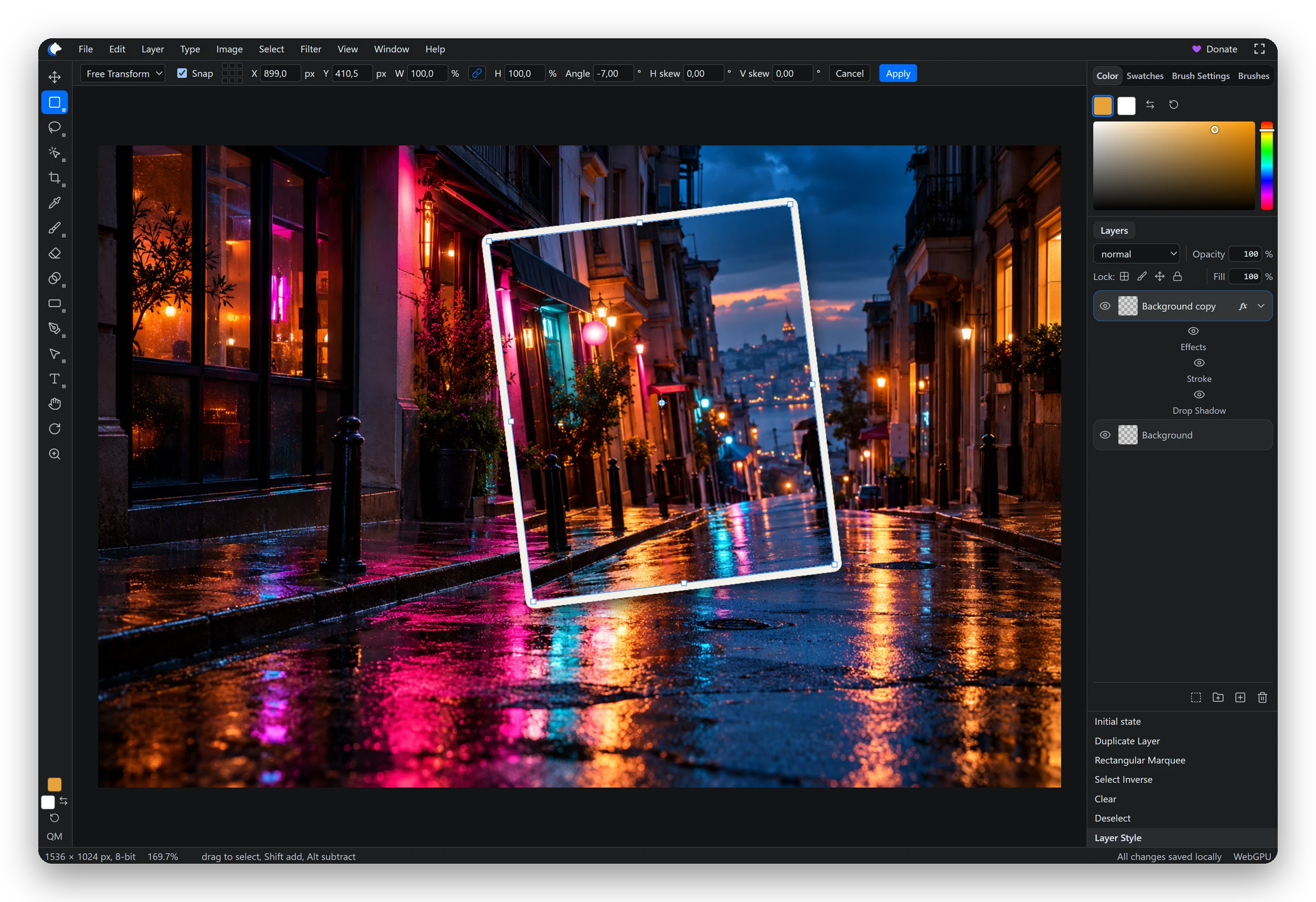Screen dimensions: 1316x902
Task: Go to Duplicate Layer history state
Action: pyautogui.click(x=1127, y=741)
